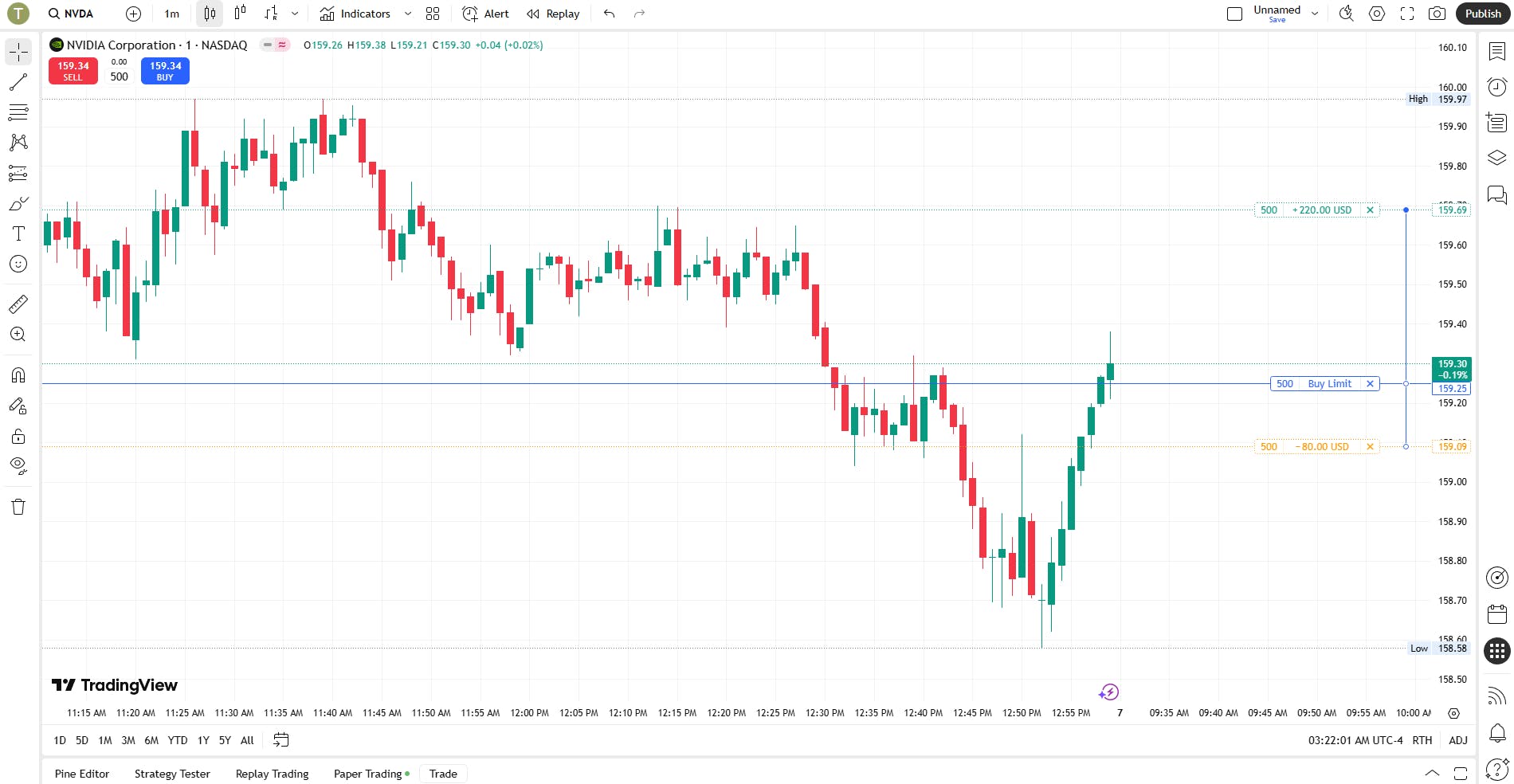Toggle ADJ adjusted data
Image resolution: width=1514 pixels, height=784 pixels.
[1458, 740]
